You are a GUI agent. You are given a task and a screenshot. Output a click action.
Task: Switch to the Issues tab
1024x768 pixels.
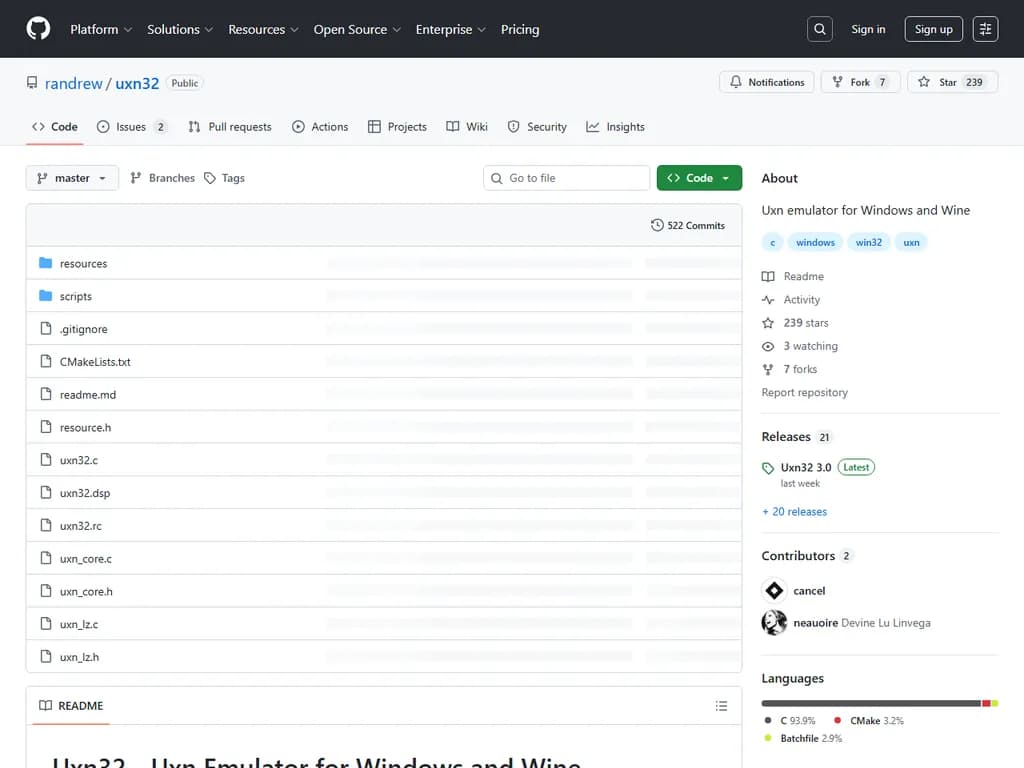[131, 127]
